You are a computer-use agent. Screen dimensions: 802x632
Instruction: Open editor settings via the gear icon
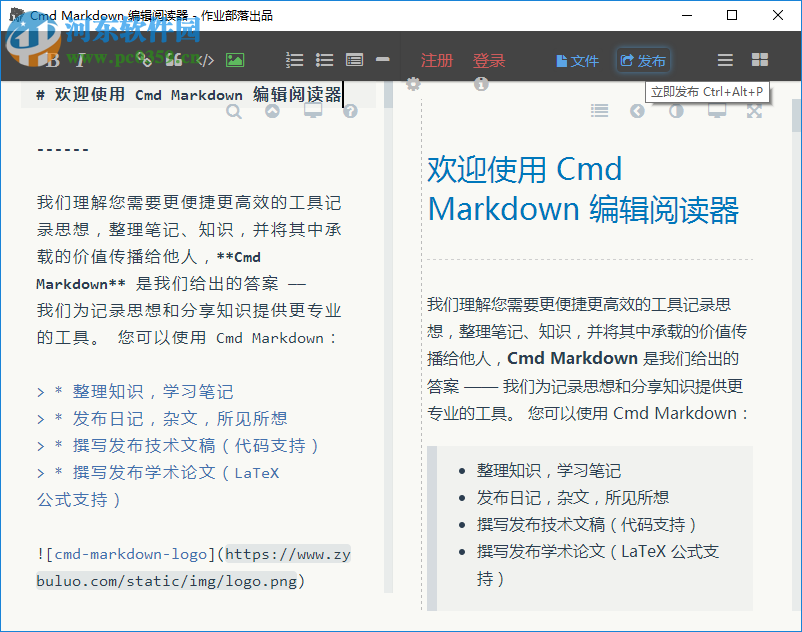413,85
